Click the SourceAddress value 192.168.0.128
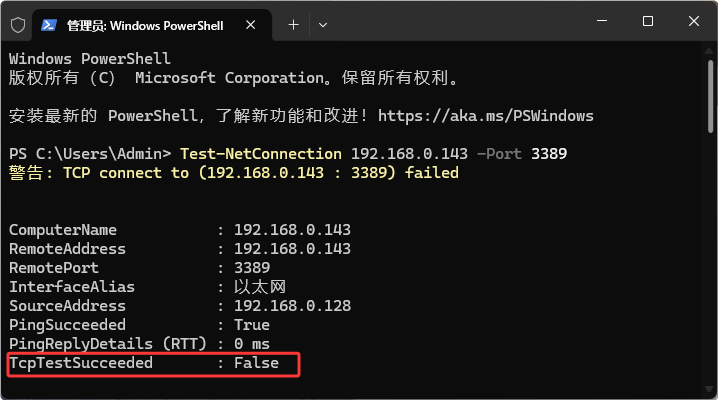This screenshot has width=718, height=400. click(x=292, y=306)
